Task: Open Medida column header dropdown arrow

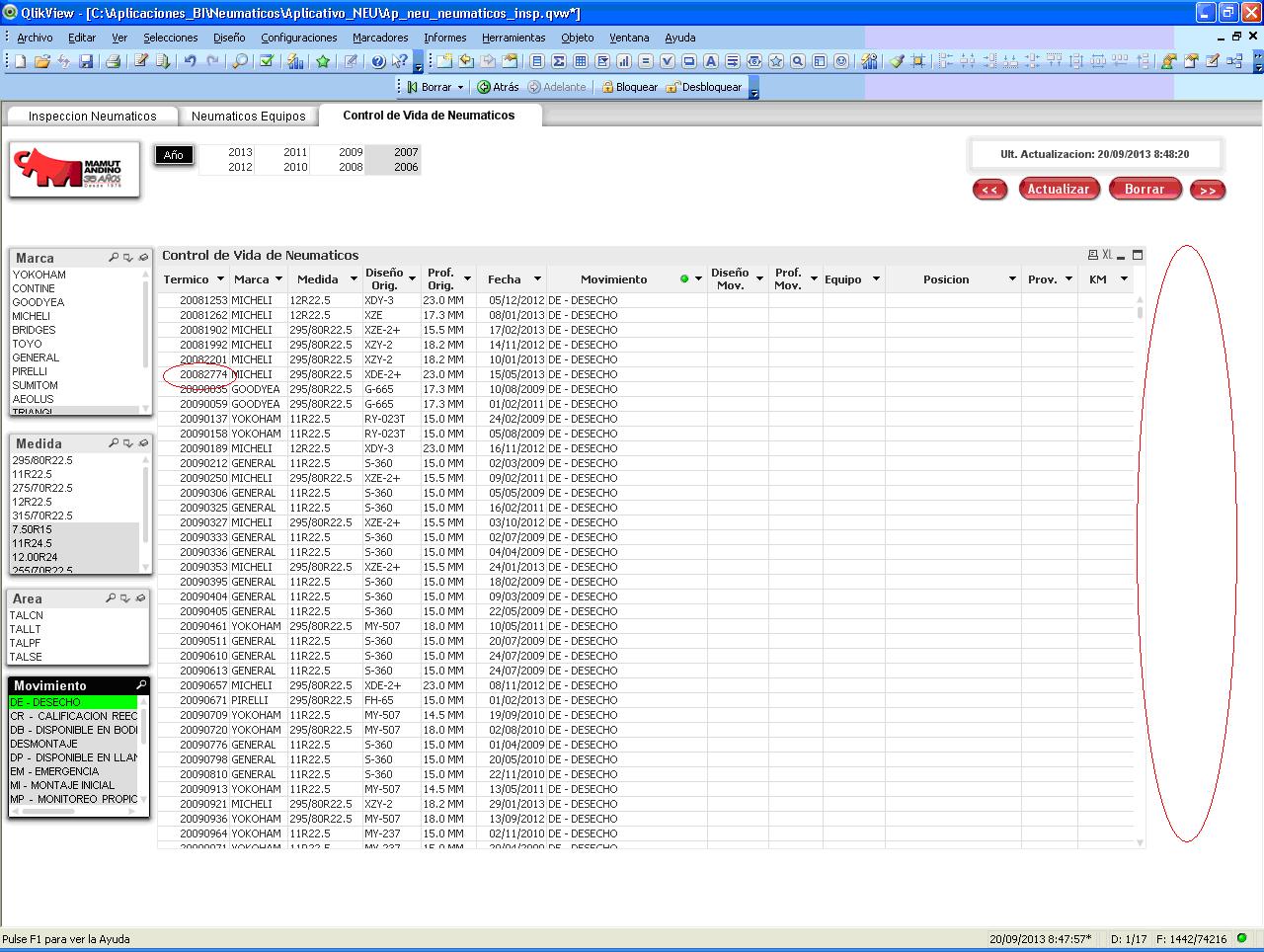Action: click(x=354, y=279)
